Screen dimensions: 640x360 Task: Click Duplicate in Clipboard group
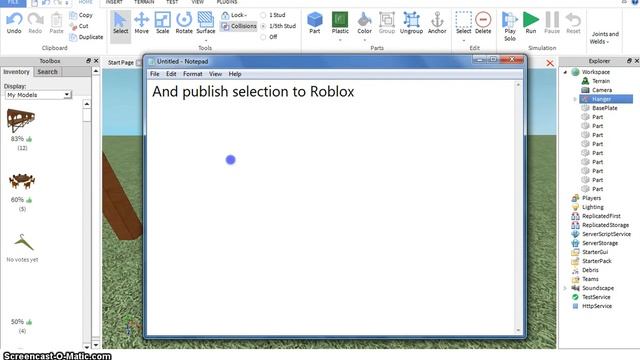(x=86, y=37)
